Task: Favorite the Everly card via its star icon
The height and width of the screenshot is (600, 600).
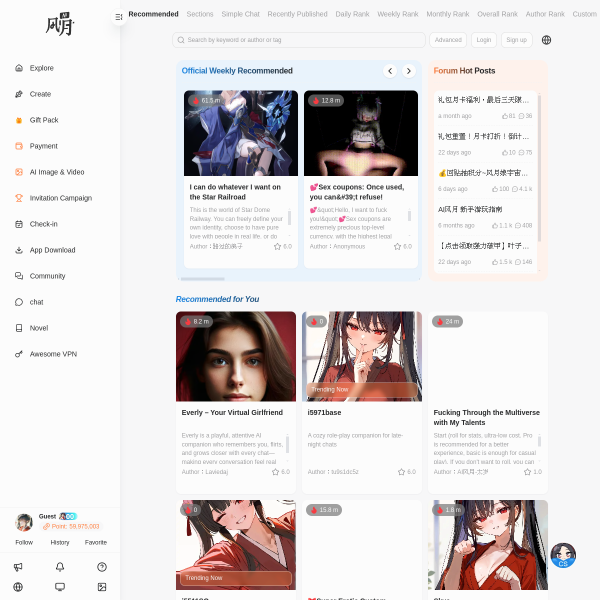Action: pos(276,472)
